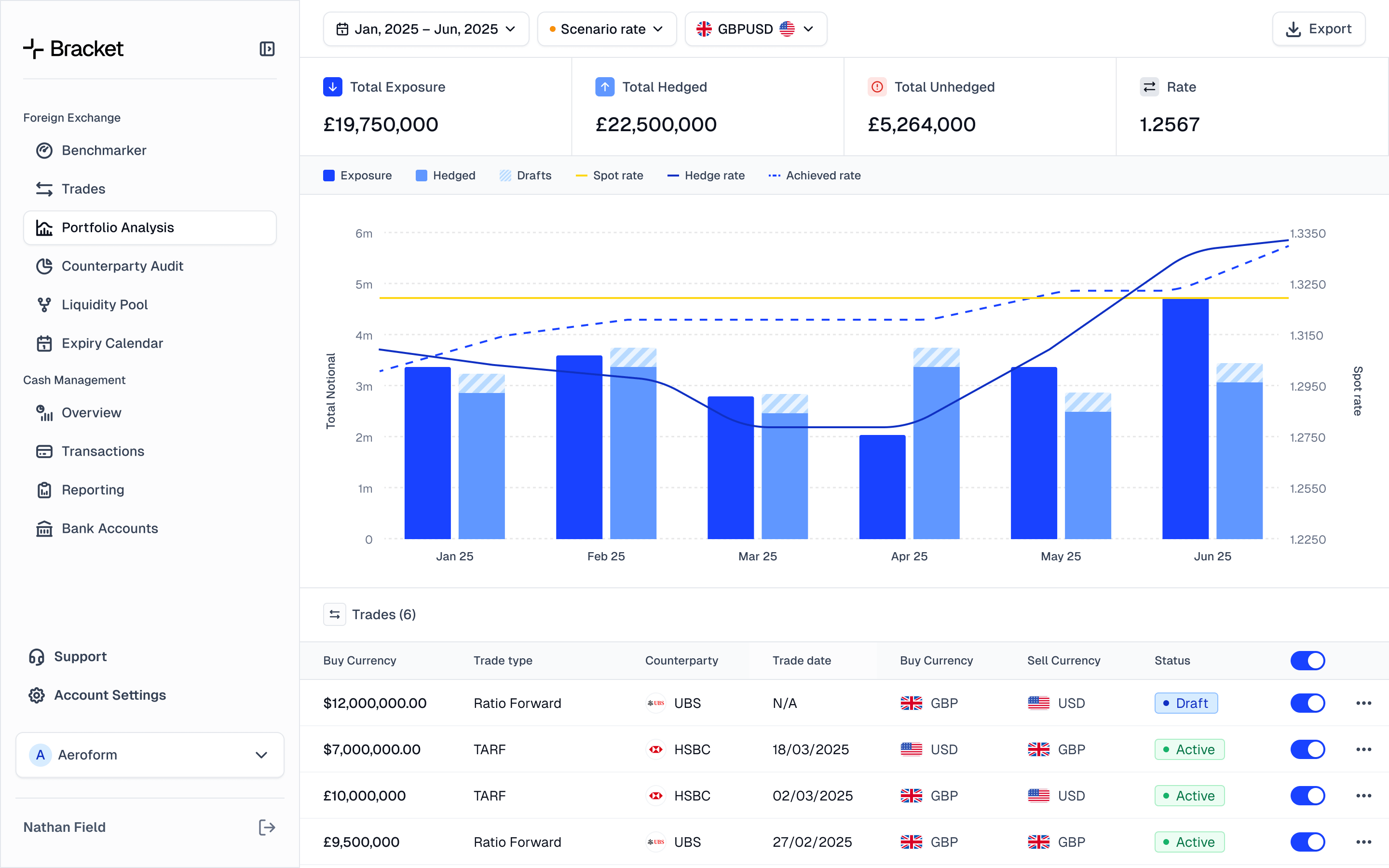
Task: Click the Rate swap arrows icon
Action: 1149,87
